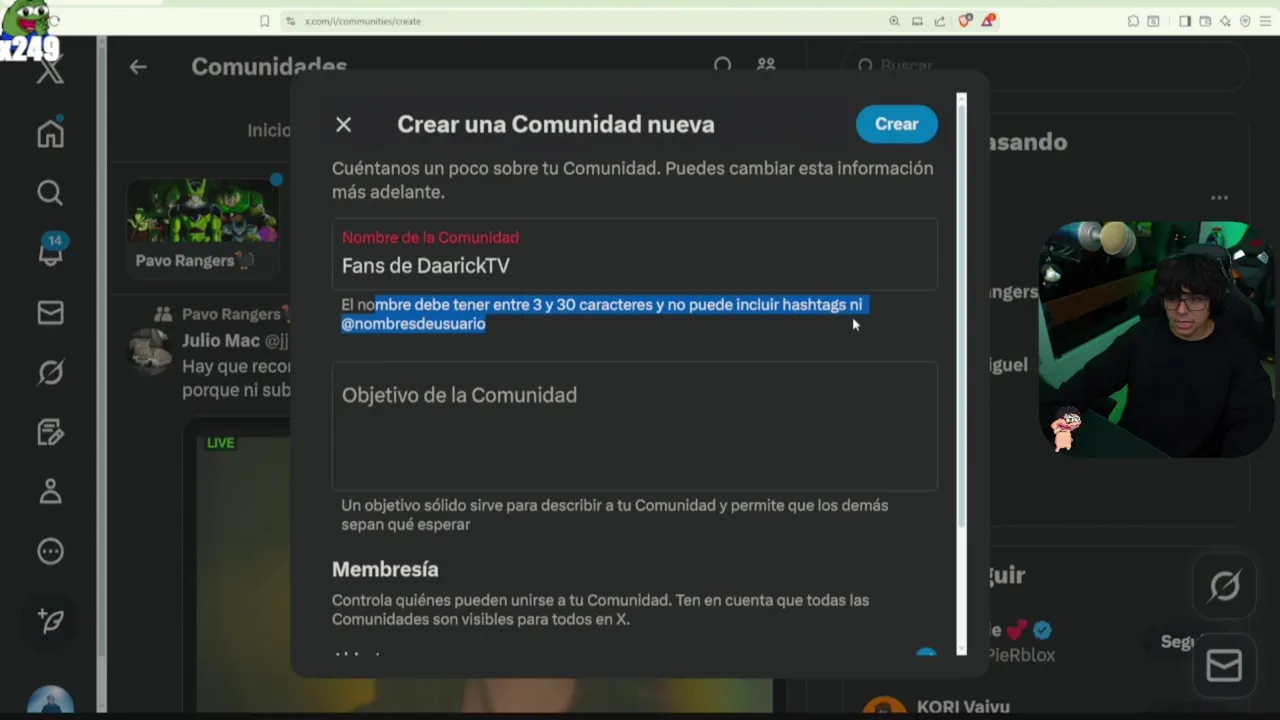Open the floating Grok button at right

(x=1225, y=586)
